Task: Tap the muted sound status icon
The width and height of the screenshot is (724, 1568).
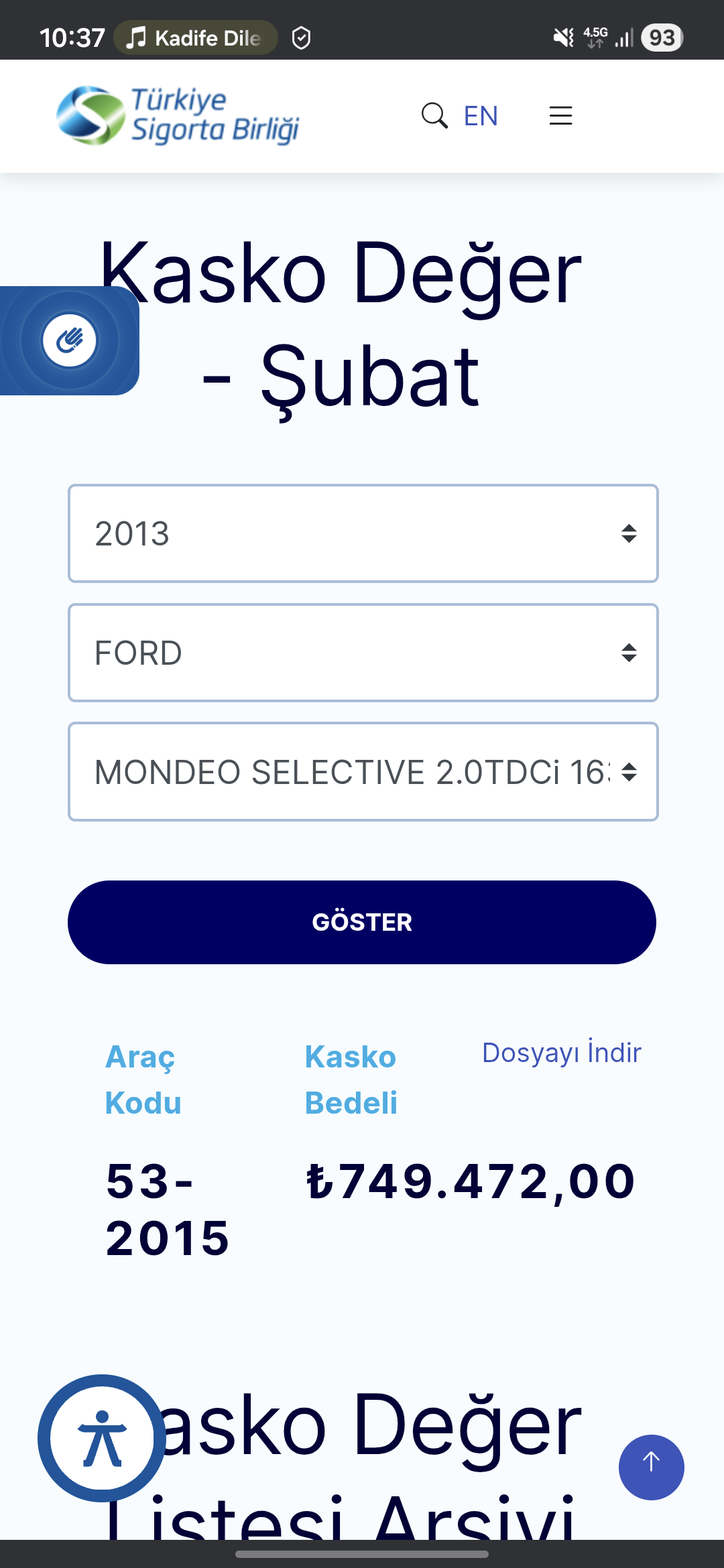Action: pyautogui.click(x=563, y=38)
